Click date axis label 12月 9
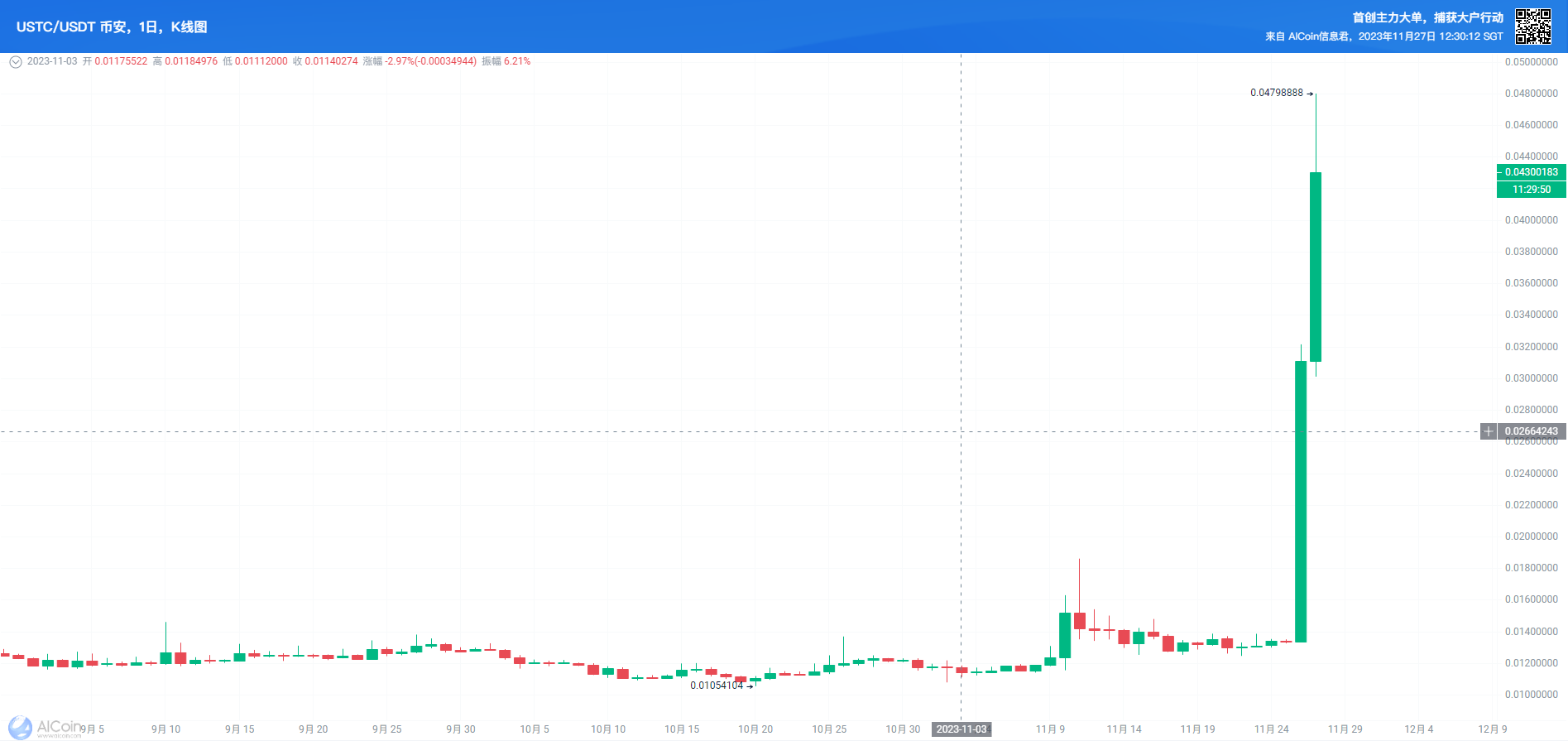Image resolution: width=1568 pixels, height=741 pixels. 1492,729
